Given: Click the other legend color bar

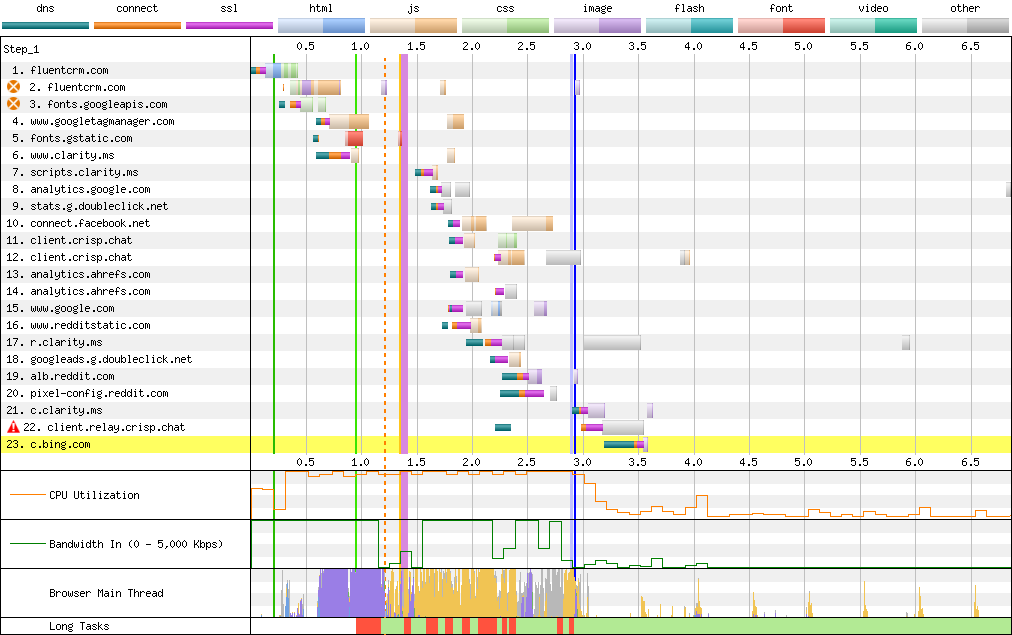Looking at the screenshot, I should pos(965,26).
